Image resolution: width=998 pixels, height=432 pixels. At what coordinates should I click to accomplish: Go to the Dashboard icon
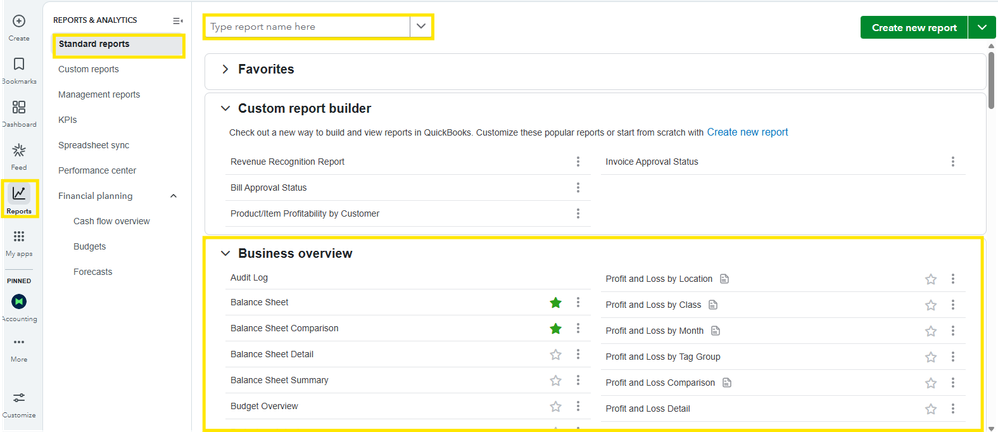coord(19,107)
